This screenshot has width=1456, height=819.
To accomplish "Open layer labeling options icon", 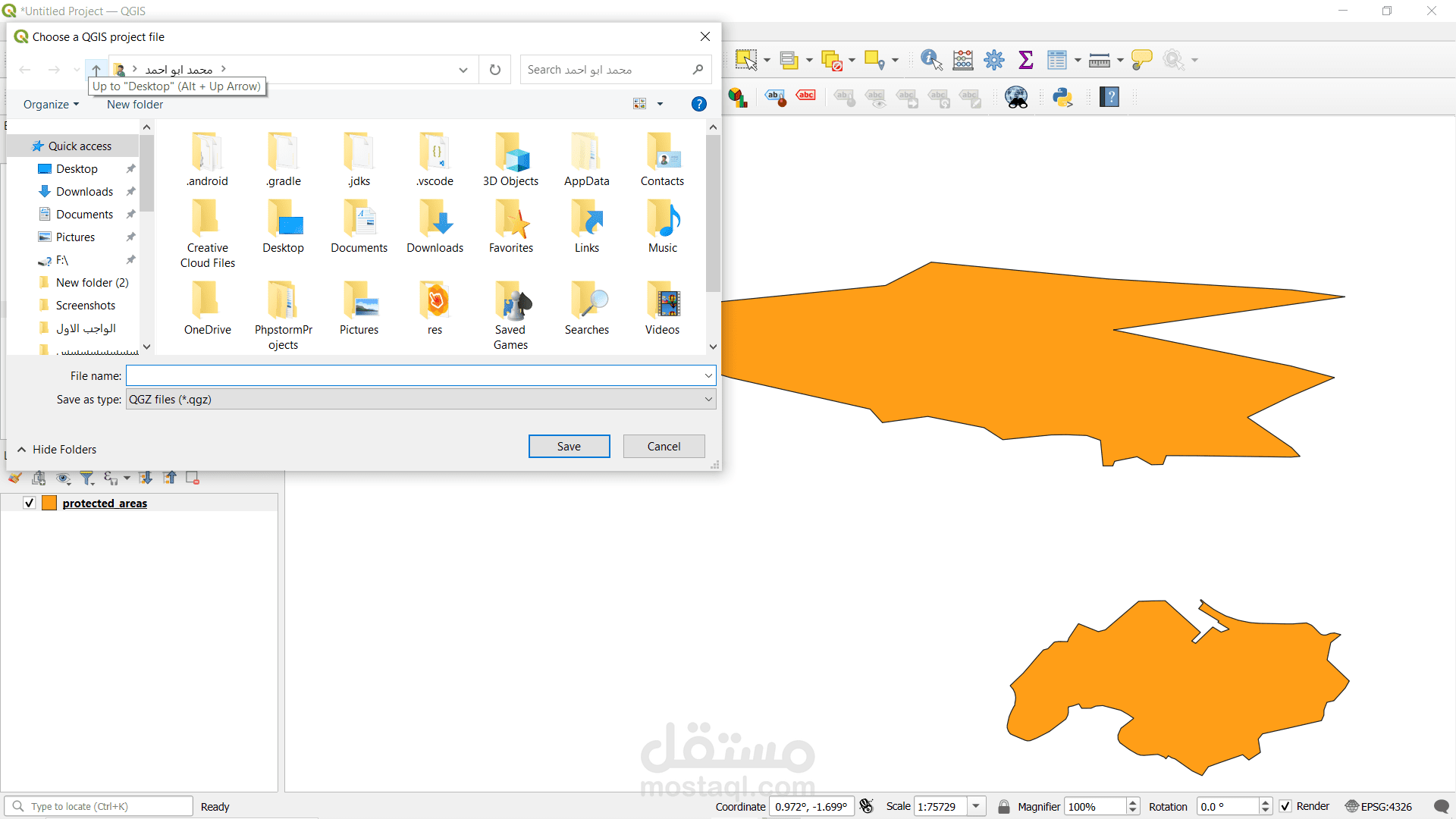I will pos(775,97).
